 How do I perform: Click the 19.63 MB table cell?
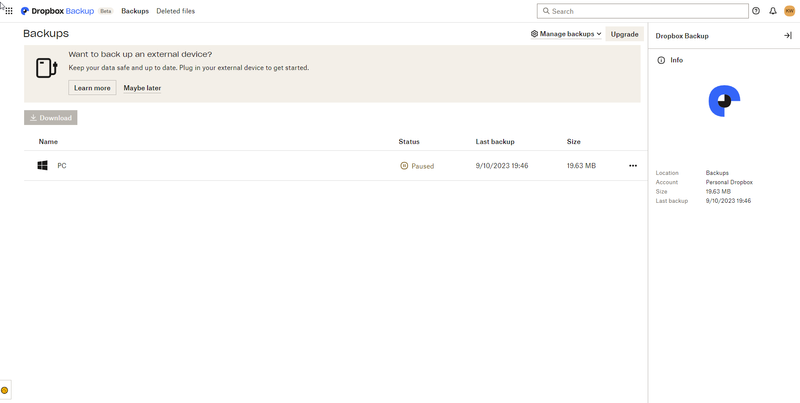tap(581, 166)
